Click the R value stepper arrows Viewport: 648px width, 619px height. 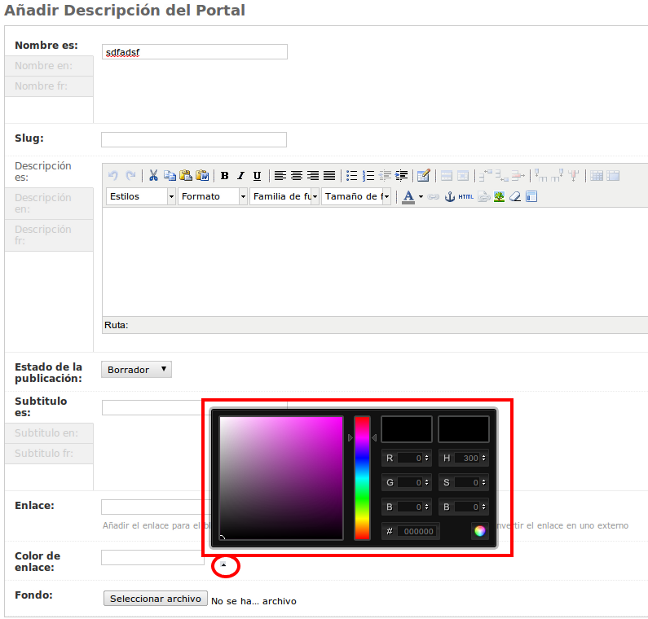pyautogui.click(x=427, y=458)
